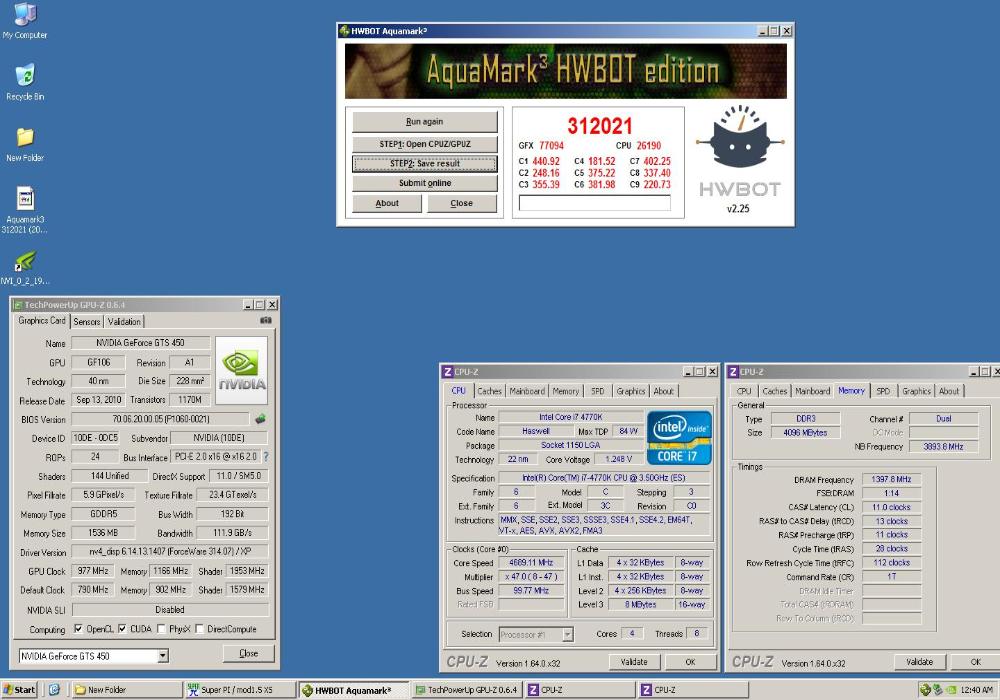Open the Graphics Card tab in GPU-Z
Image resolution: width=1000 pixels, height=700 pixels.
point(42,321)
